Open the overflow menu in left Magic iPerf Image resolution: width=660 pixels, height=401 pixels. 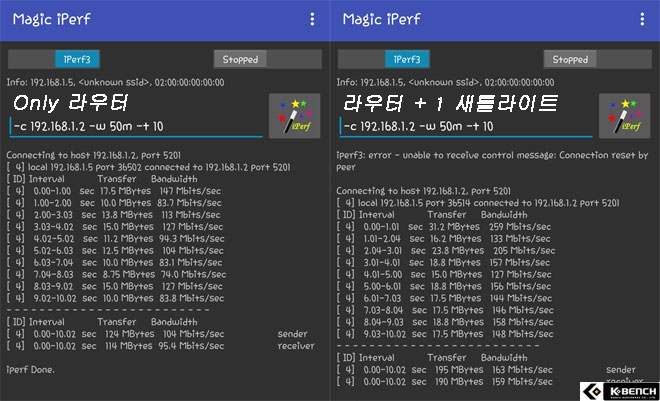[x=312, y=19]
